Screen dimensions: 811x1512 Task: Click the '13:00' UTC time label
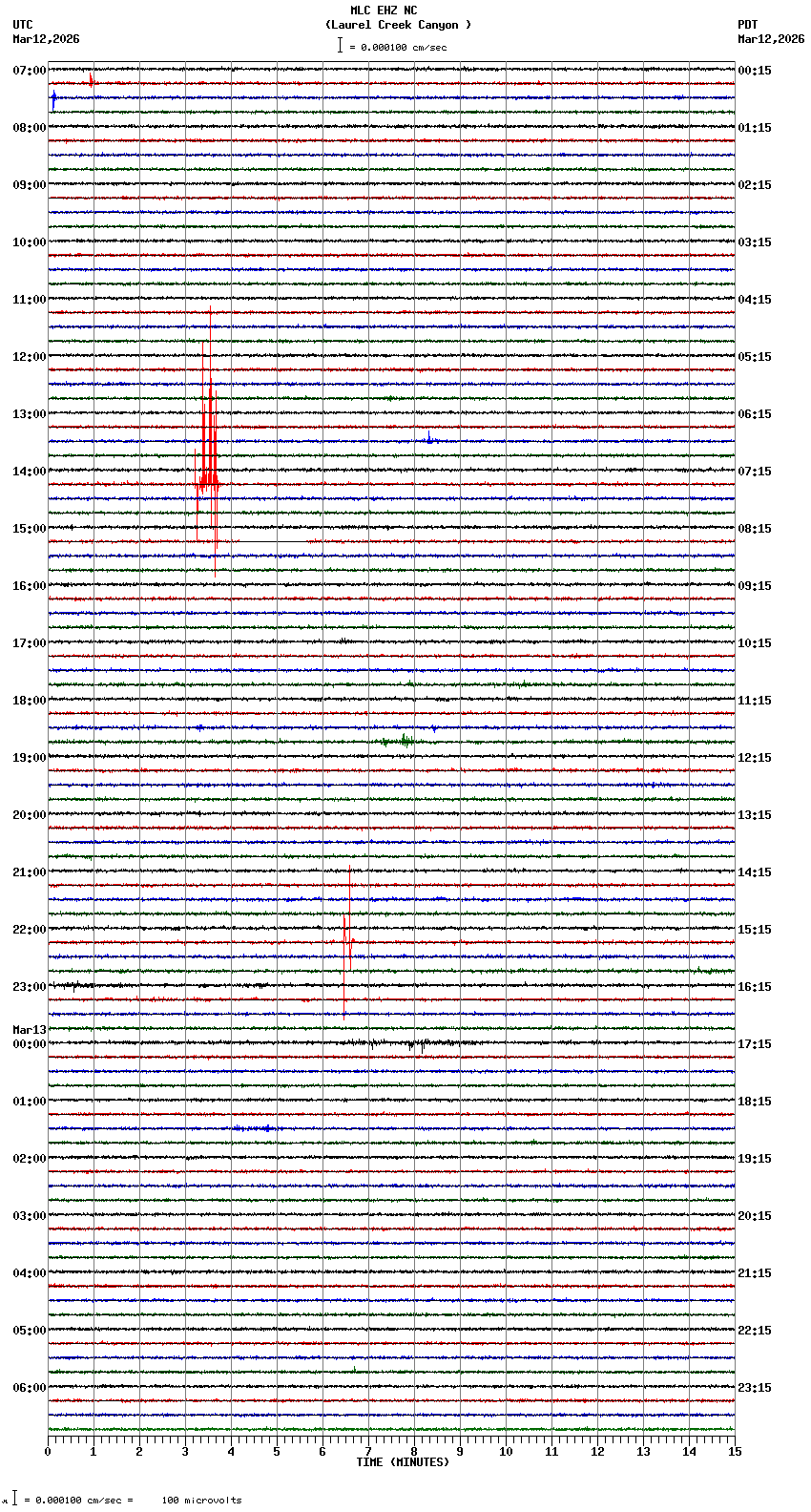point(30,414)
